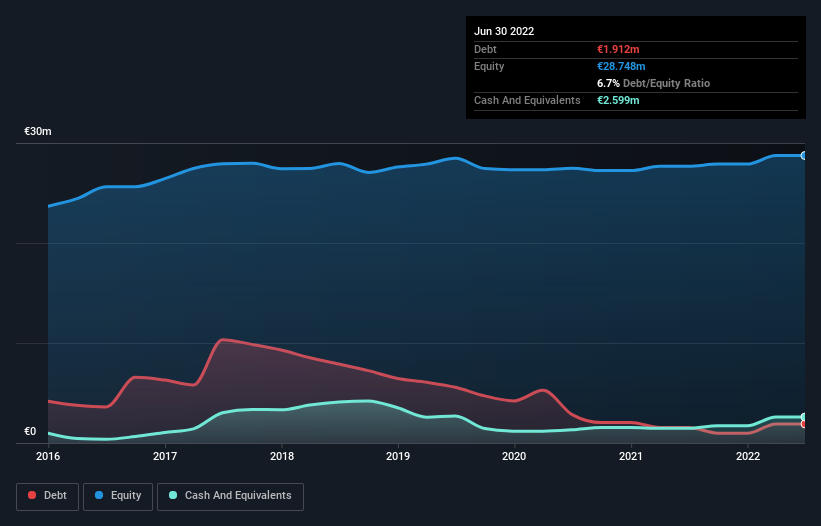The height and width of the screenshot is (526, 821).
Task: Click the €1.912m debt value
Action: pos(618,49)
